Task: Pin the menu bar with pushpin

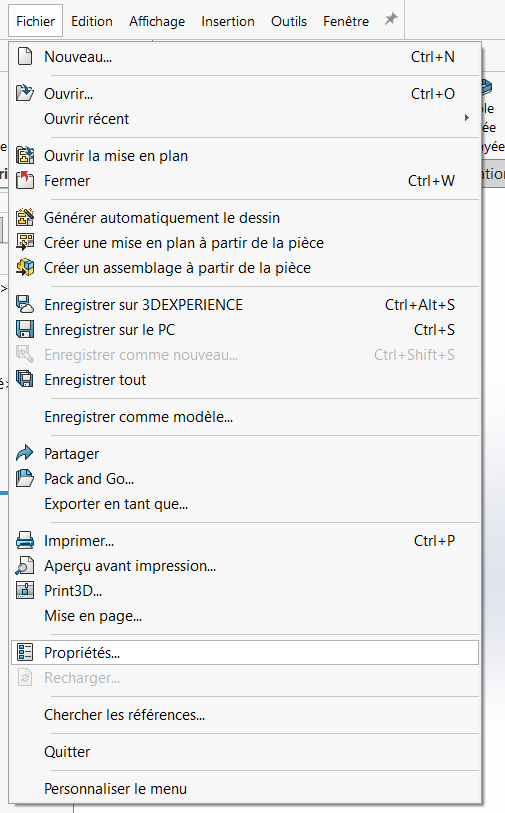Action: coord(391,20)
